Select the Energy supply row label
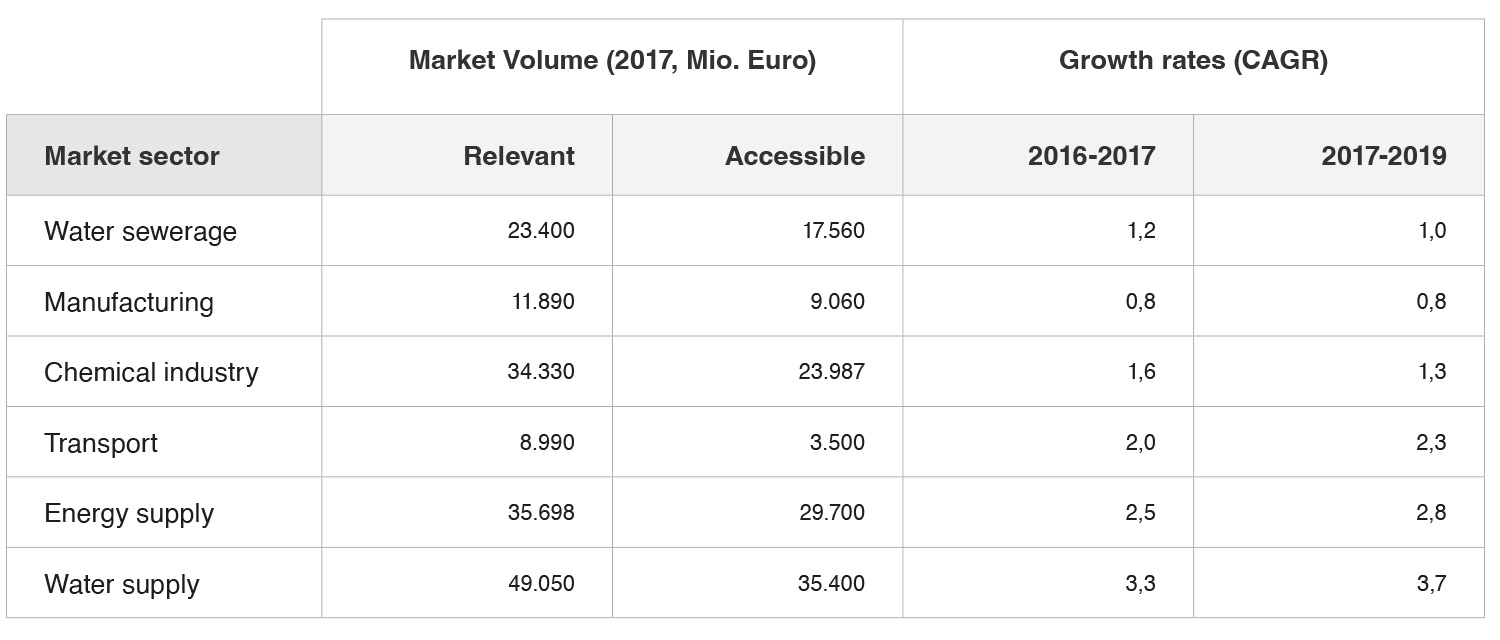1500x640 pixels. pos(129,514)
